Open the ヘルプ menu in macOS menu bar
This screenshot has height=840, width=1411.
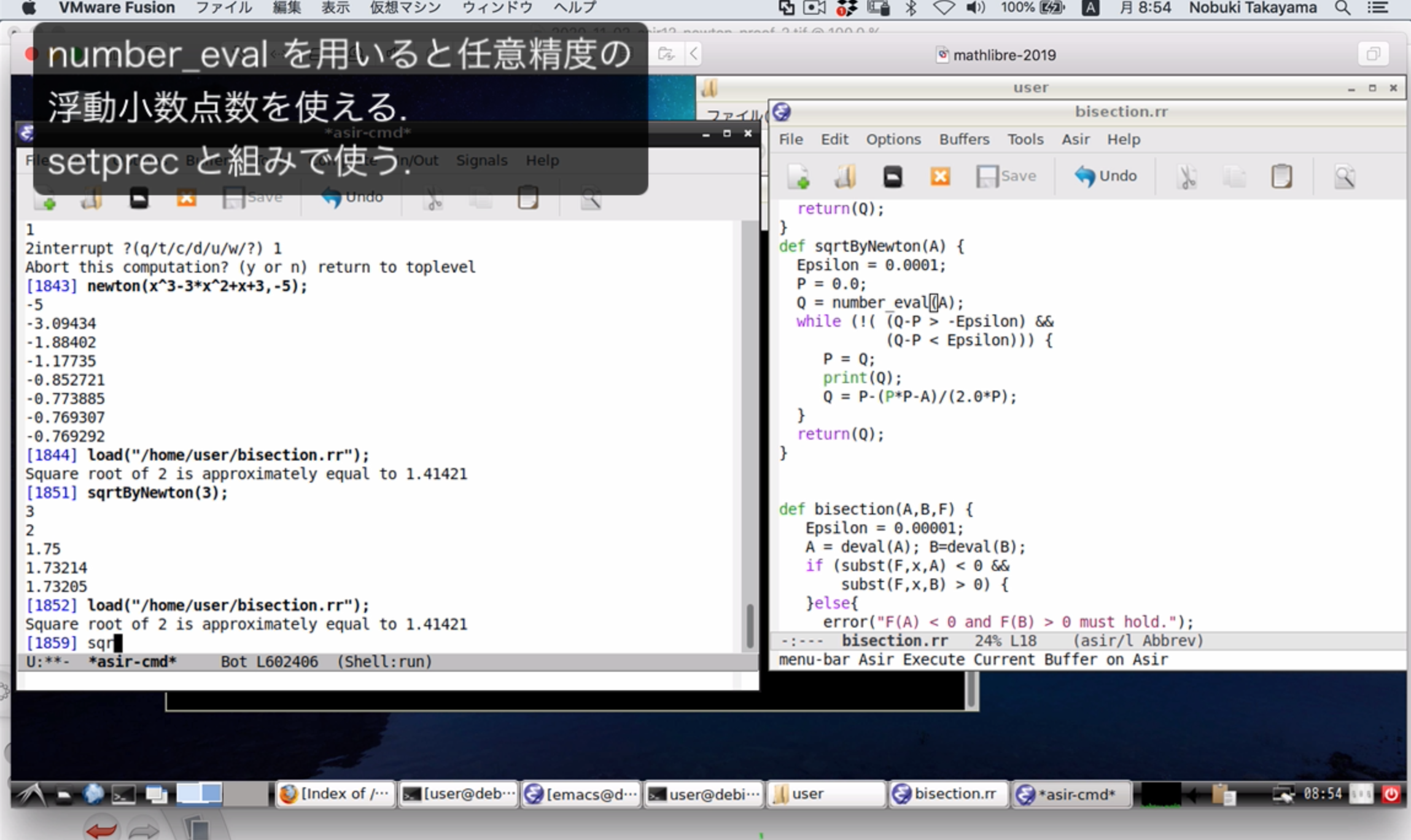pos(575,8)
